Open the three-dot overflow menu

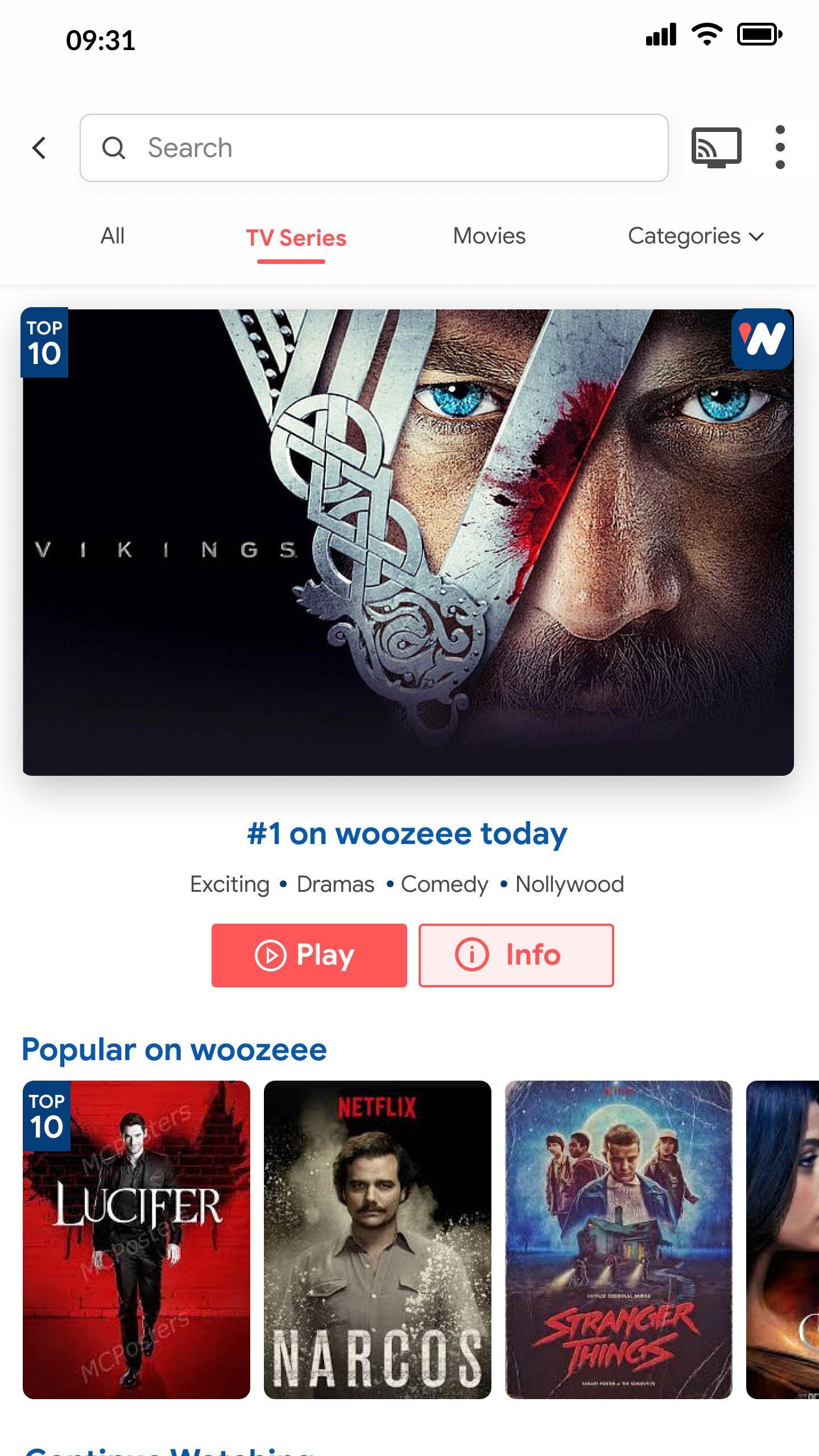(x=780, y=147)
